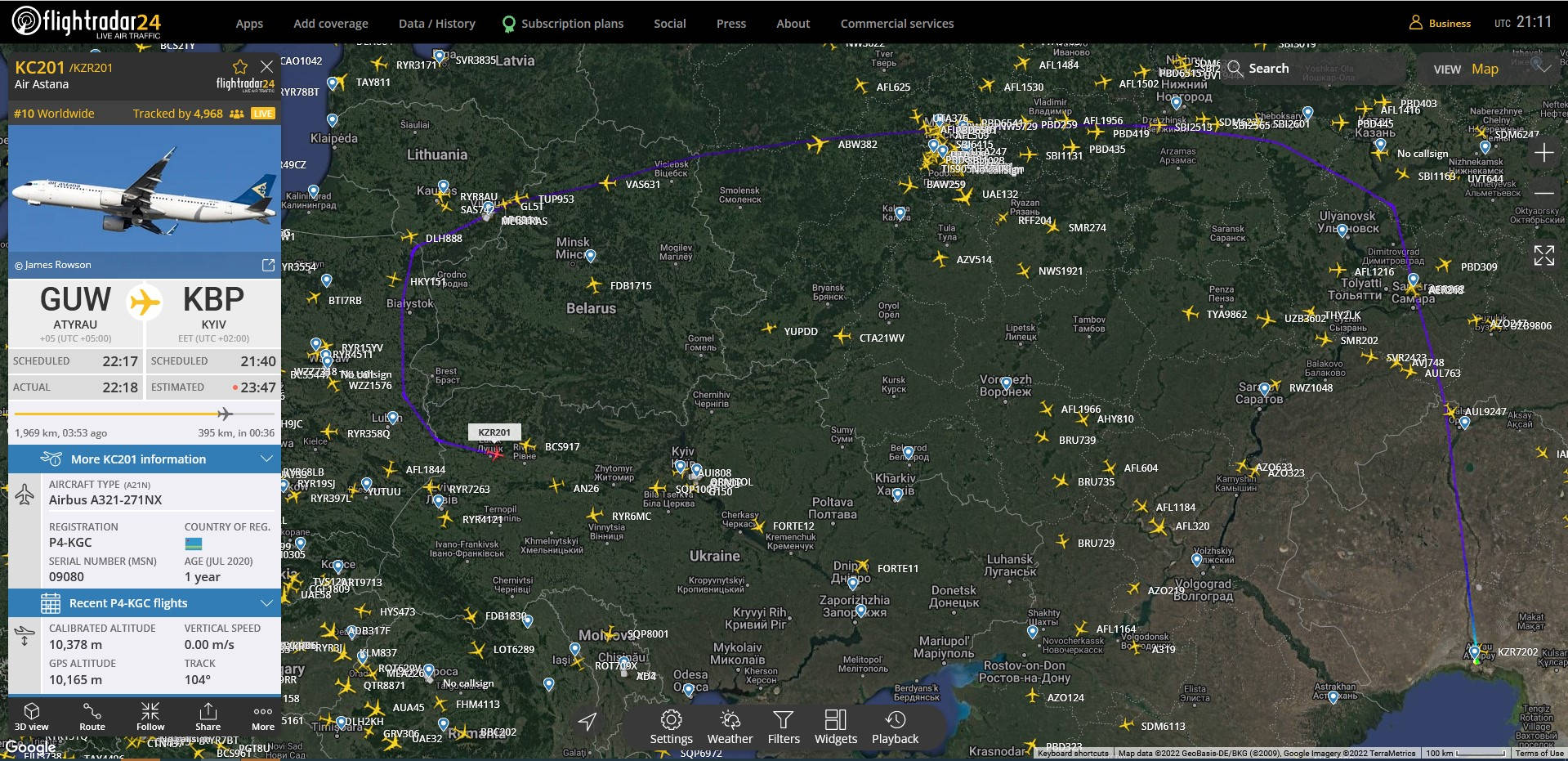Open Commercial services menu
Viewport: 1568px width, 761px height.
click(897, 24)
